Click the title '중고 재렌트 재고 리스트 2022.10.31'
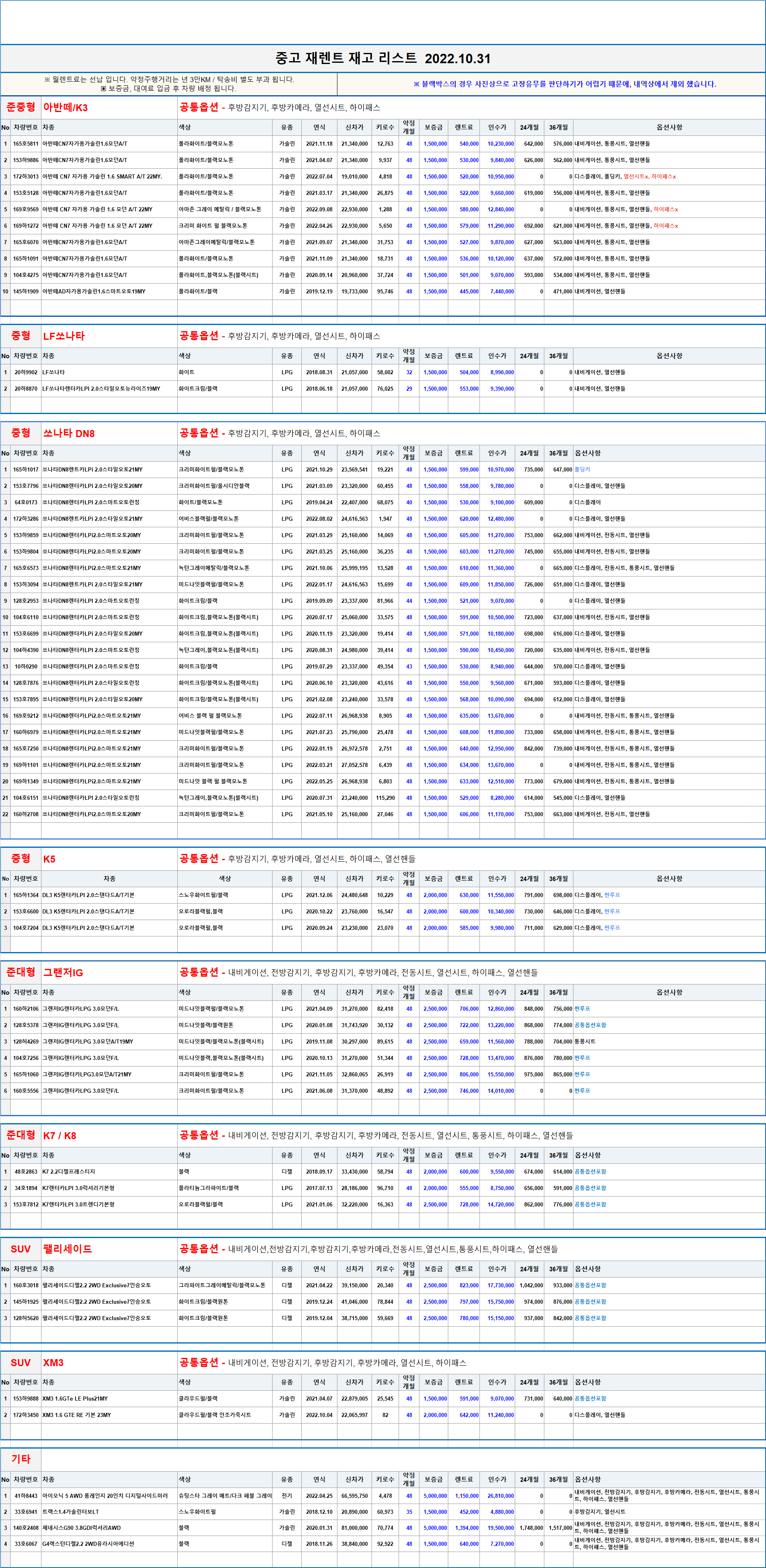766x1568 pixels. point(383,58)
